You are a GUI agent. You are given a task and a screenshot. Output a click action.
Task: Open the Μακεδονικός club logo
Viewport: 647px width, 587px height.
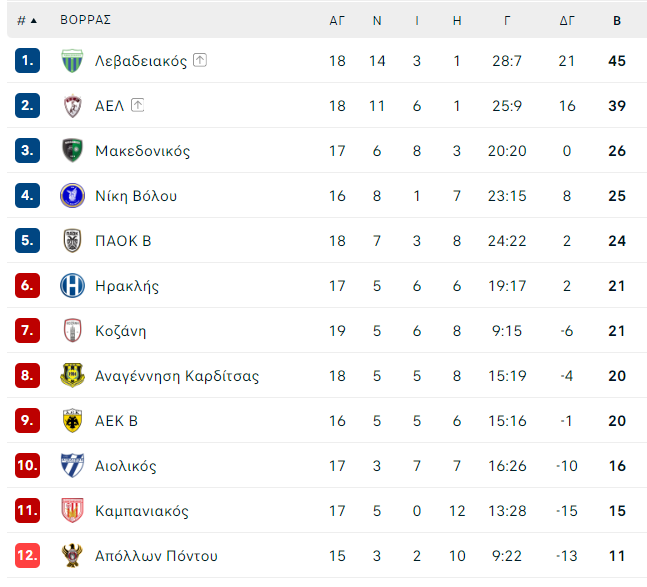72,151
